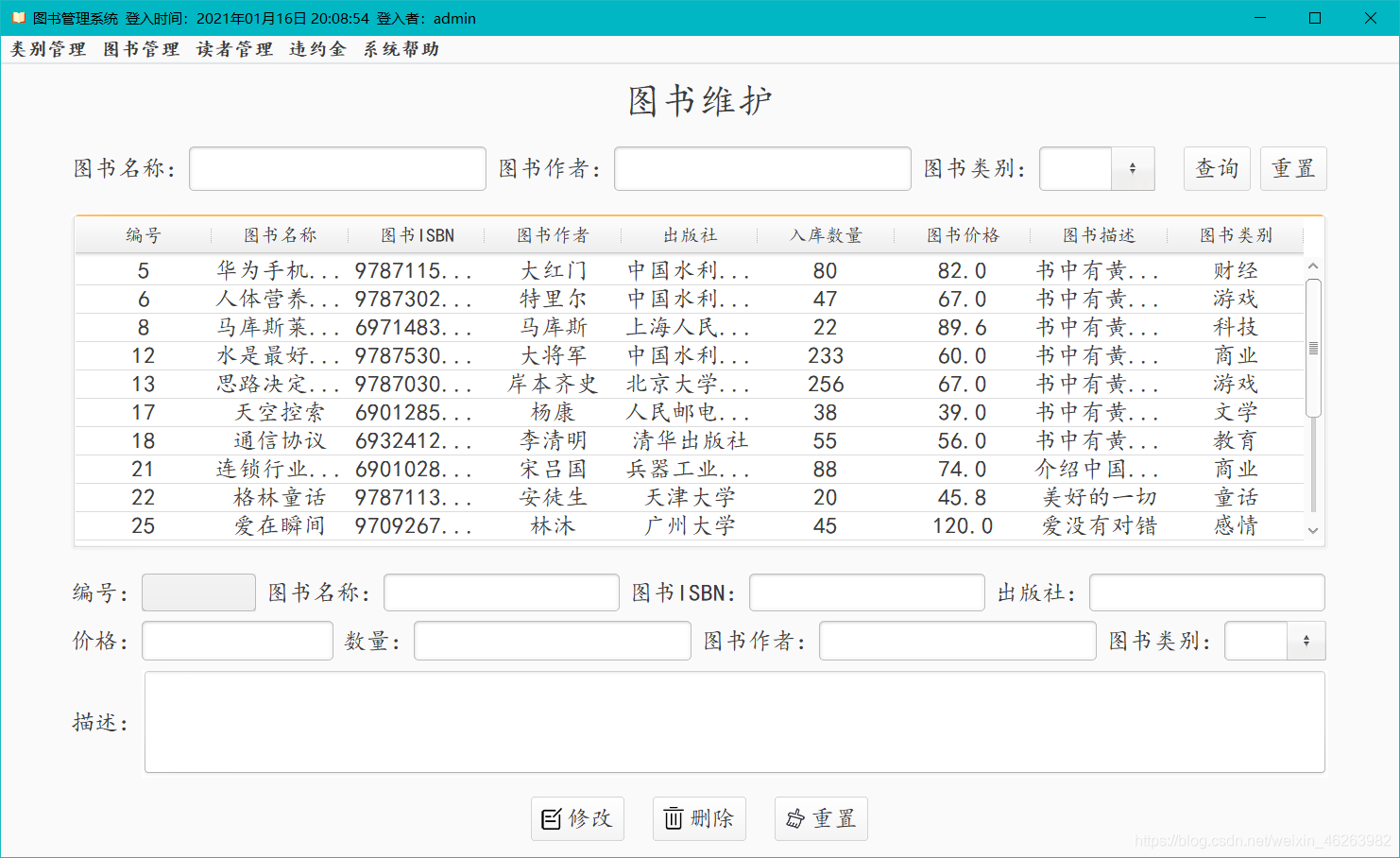Click price cell 89.6
Screen dimensions: 1400x858
click(x=963, y=328)
